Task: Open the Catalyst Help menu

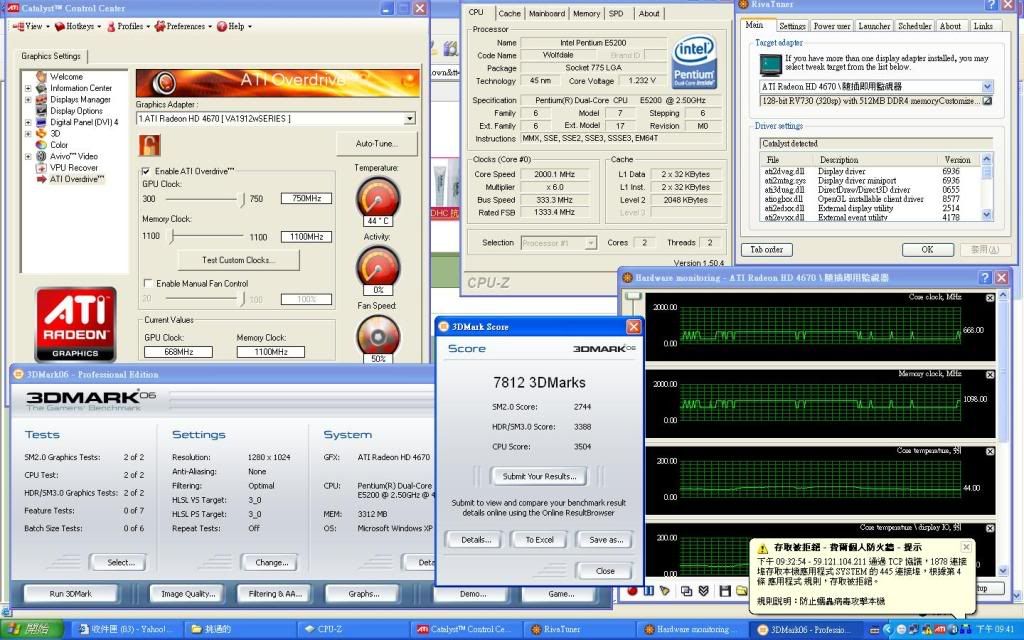Action: [234, 26]
